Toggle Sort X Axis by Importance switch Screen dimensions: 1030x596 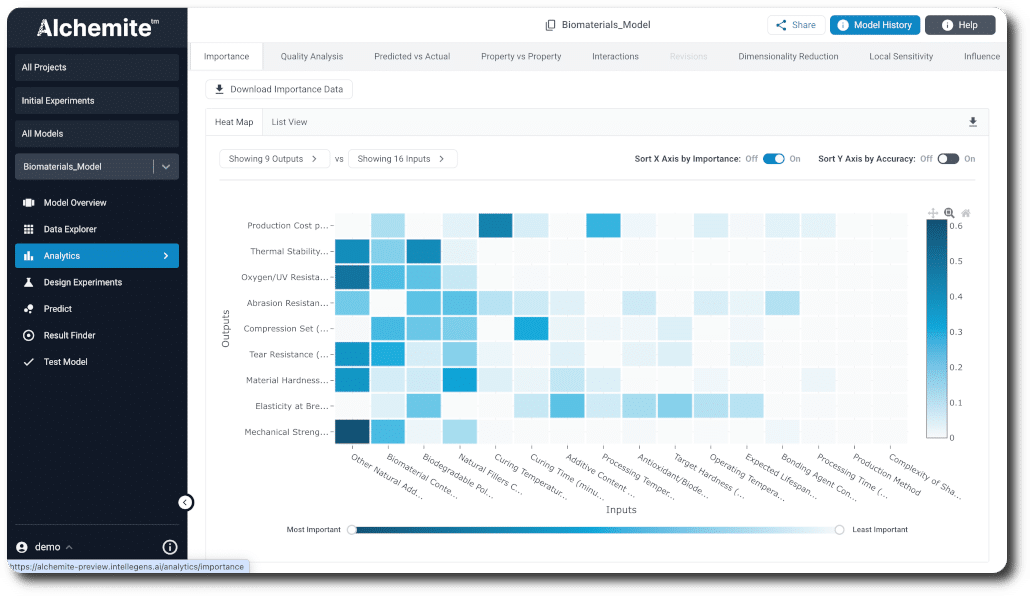point(774,159)
